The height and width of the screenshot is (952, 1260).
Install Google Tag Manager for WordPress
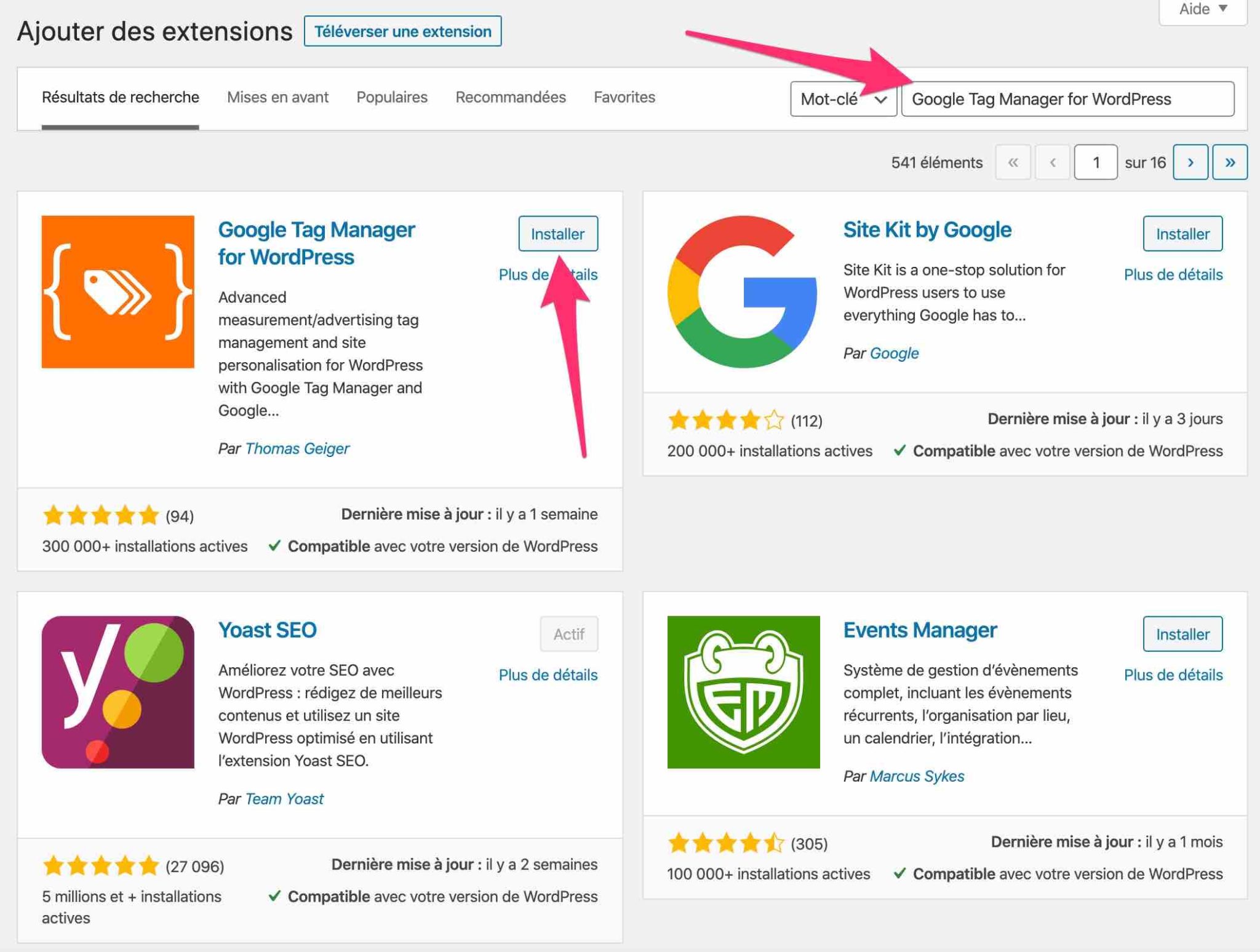557,233
